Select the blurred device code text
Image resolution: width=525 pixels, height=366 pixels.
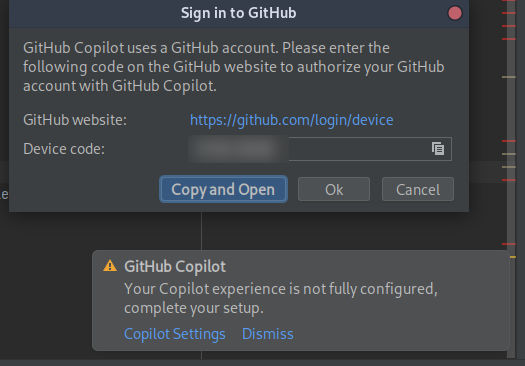(238, 149)
